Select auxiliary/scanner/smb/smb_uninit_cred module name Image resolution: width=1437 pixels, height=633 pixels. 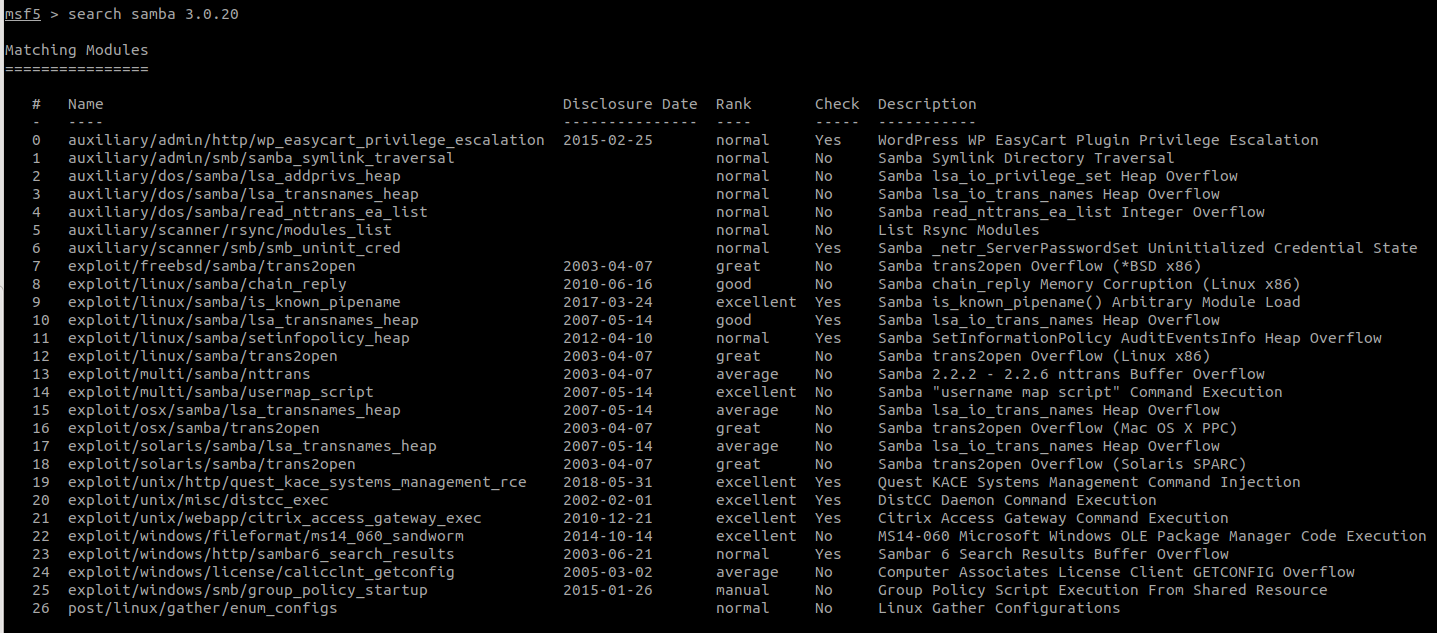[234, 248]
